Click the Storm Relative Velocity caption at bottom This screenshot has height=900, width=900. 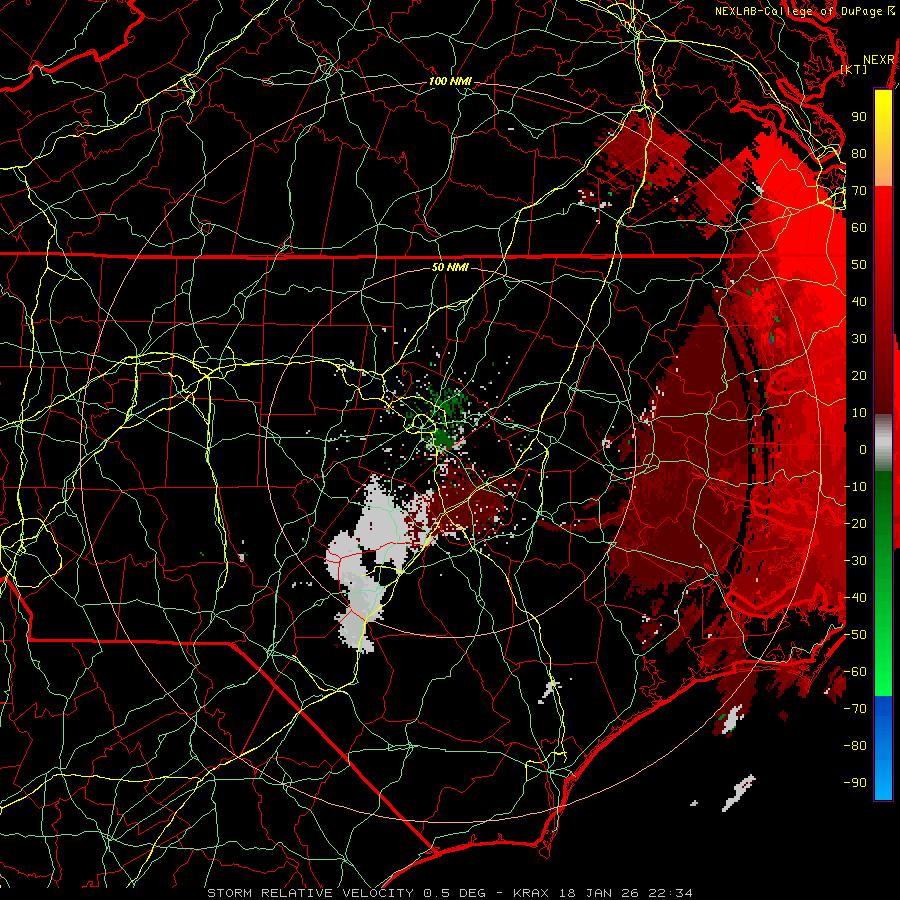449,893
